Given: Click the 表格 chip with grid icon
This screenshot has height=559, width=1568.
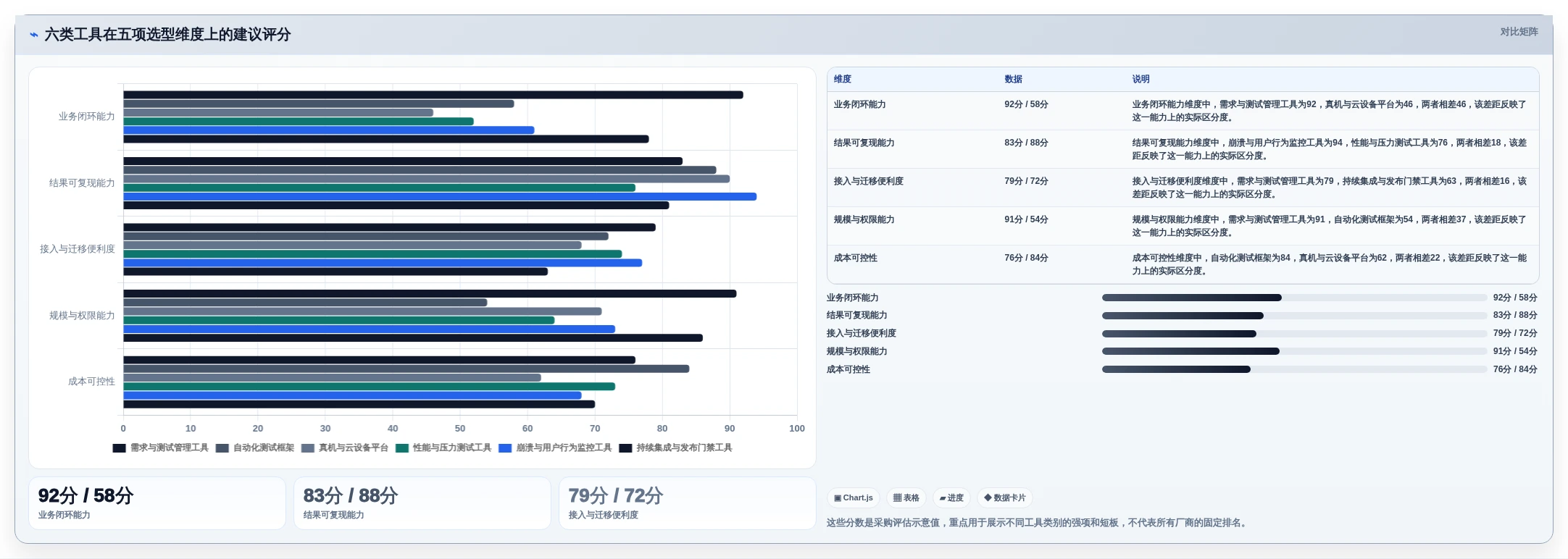Looking at the screenshot, I should 906,498.
